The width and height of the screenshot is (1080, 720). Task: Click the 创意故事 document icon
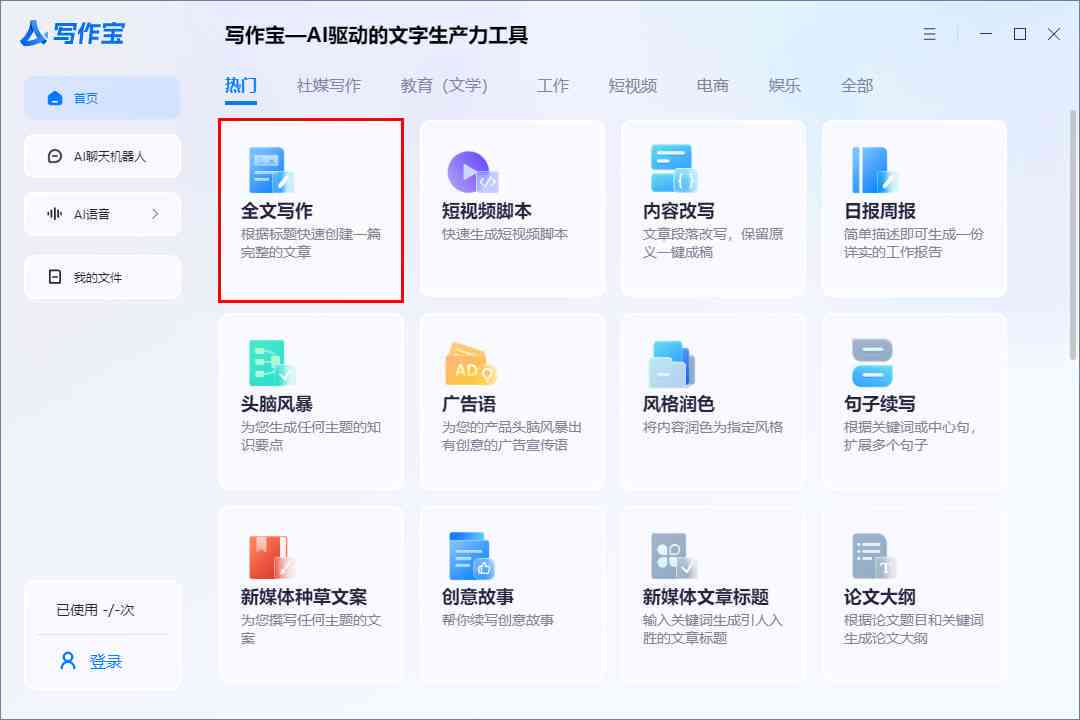(471, 556)
